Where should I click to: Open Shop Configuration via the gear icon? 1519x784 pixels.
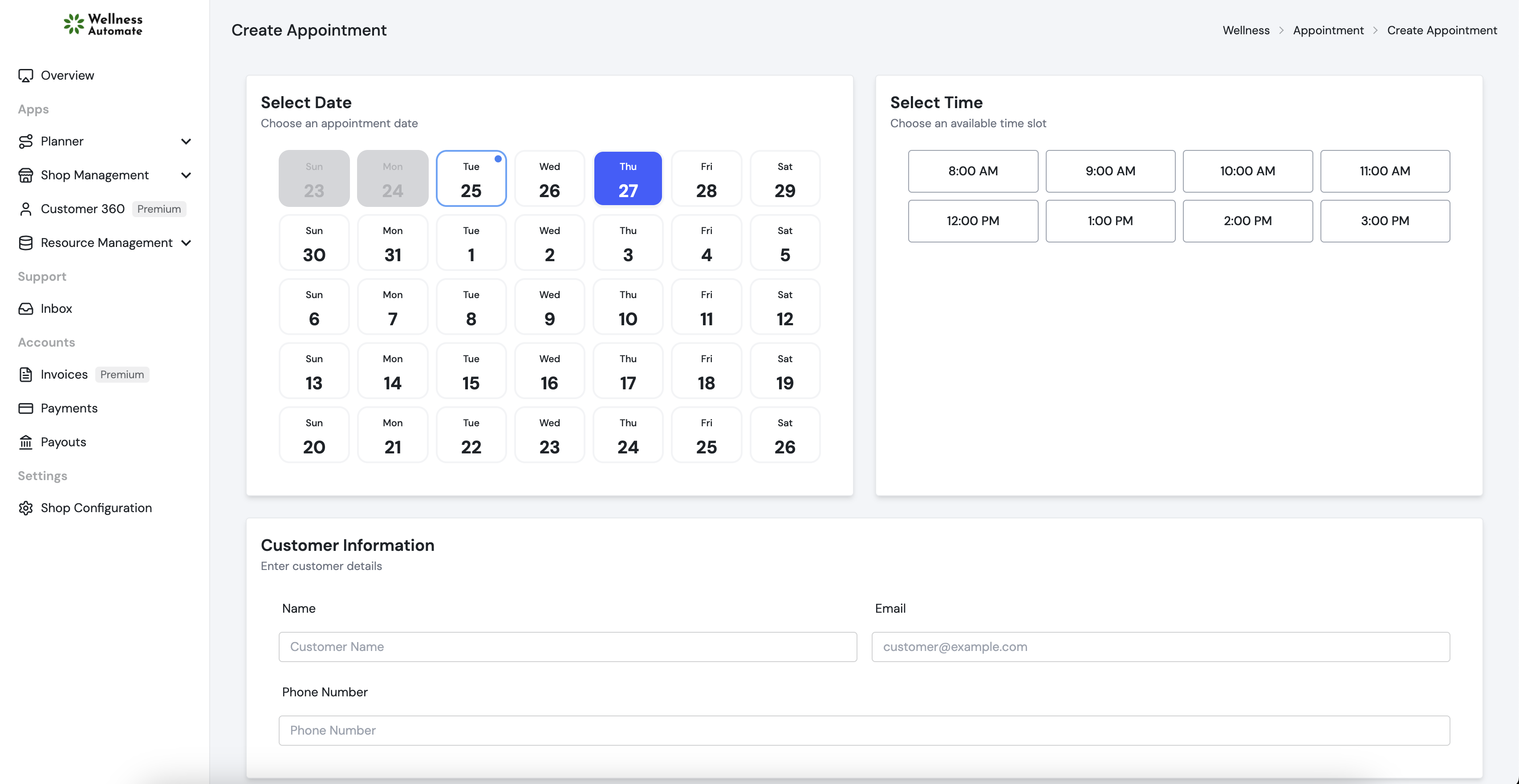[26, 508]
